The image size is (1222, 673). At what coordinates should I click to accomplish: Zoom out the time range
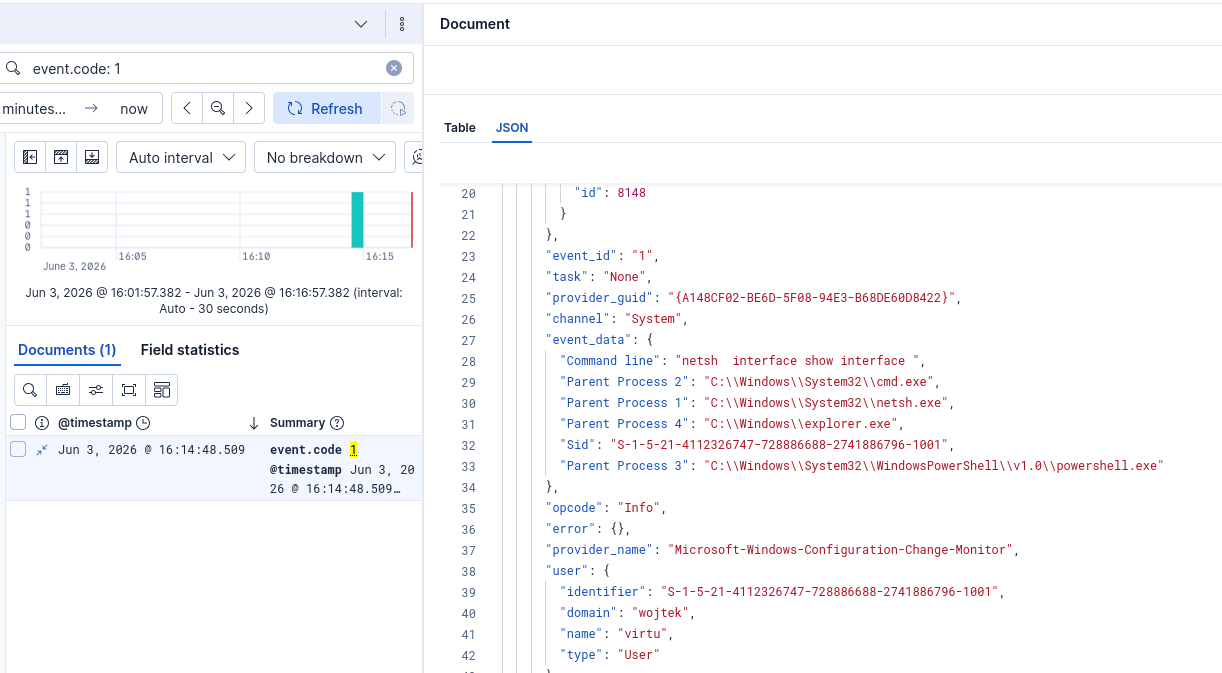(218, 108)
